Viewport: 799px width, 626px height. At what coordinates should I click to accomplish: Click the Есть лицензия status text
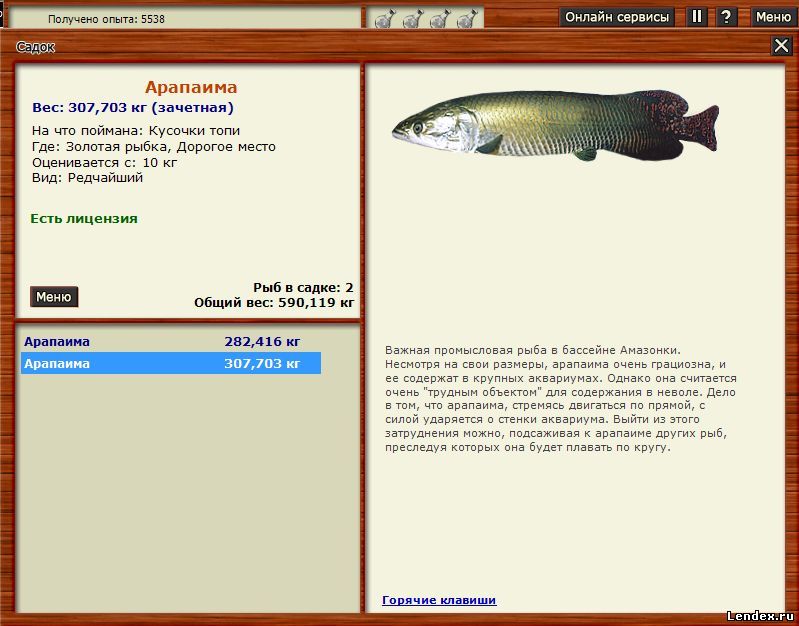click(84, 218)
